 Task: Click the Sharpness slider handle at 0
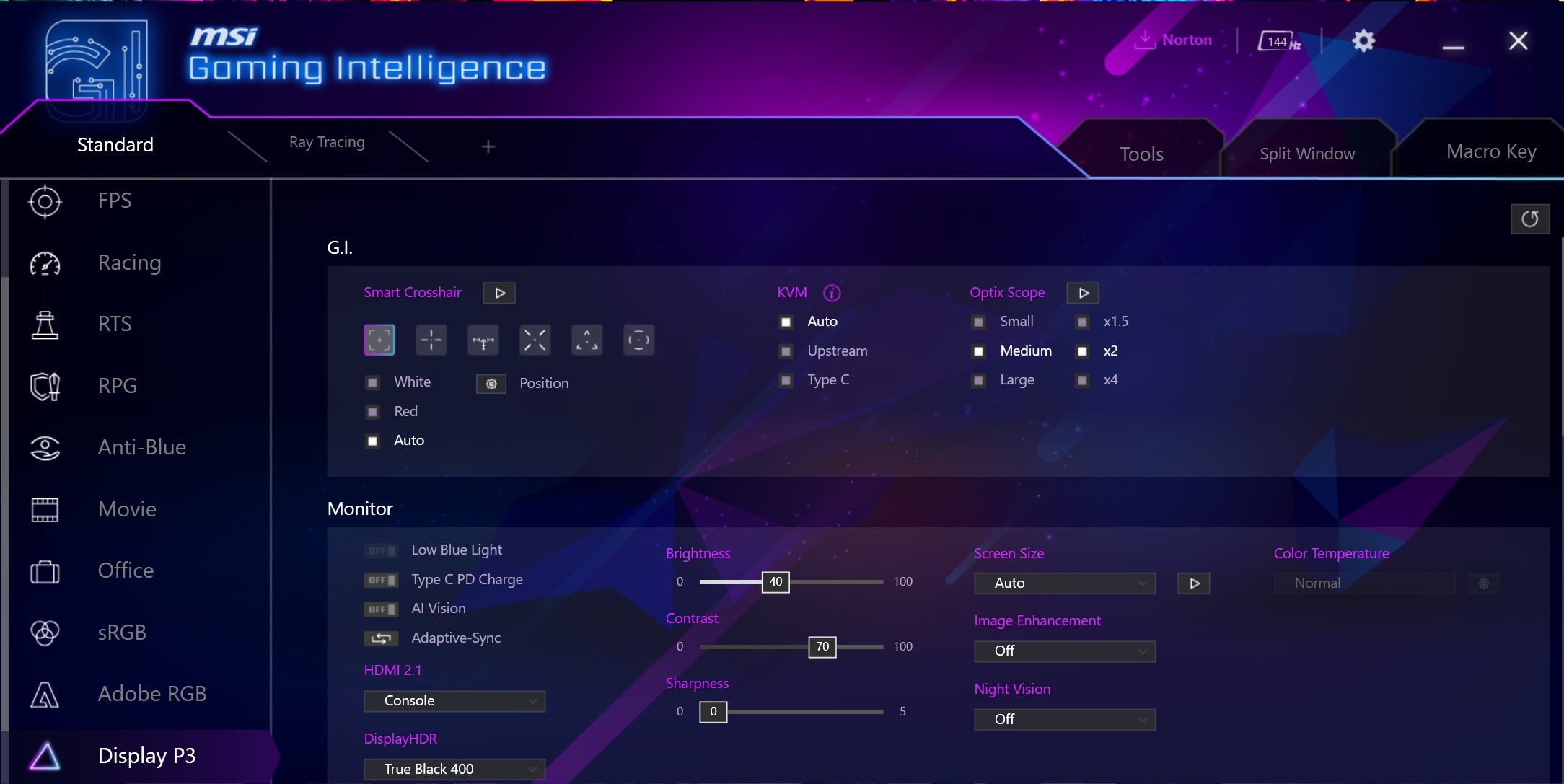pyautogui.click(x=713, y=712)
